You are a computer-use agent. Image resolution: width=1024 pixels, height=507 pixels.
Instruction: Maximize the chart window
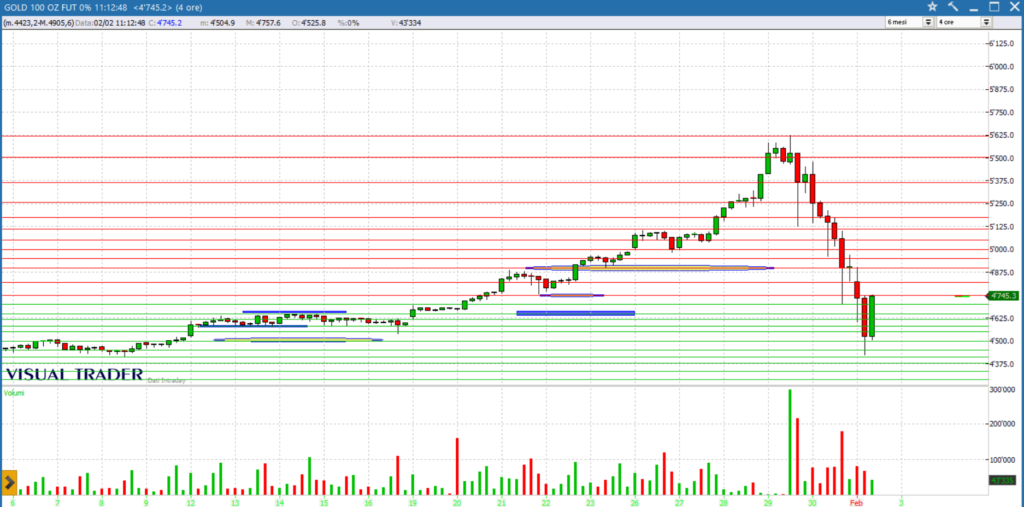coord(994,7)
